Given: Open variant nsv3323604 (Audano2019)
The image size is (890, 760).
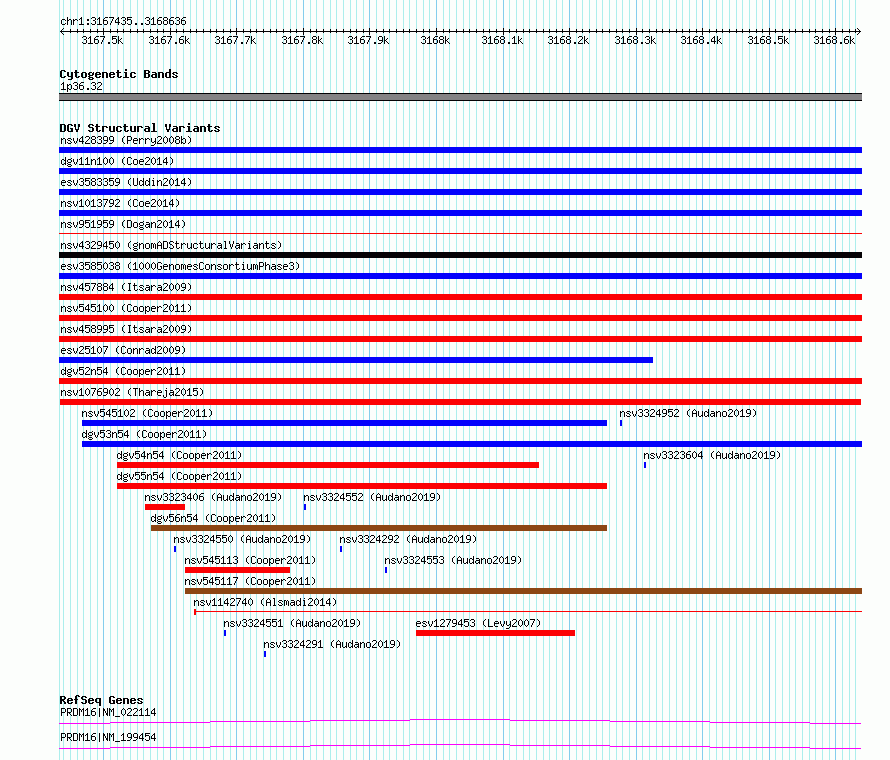Looking at the screenshot, I should (x=712, y=455).
